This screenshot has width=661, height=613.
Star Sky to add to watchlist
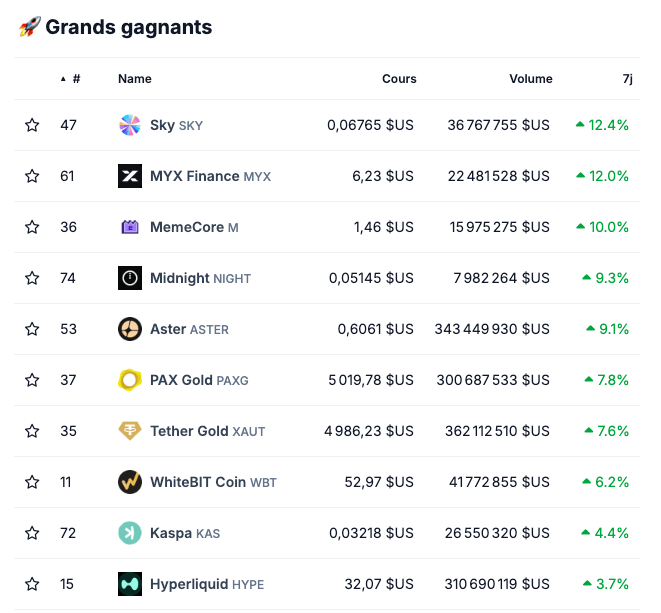32,125
